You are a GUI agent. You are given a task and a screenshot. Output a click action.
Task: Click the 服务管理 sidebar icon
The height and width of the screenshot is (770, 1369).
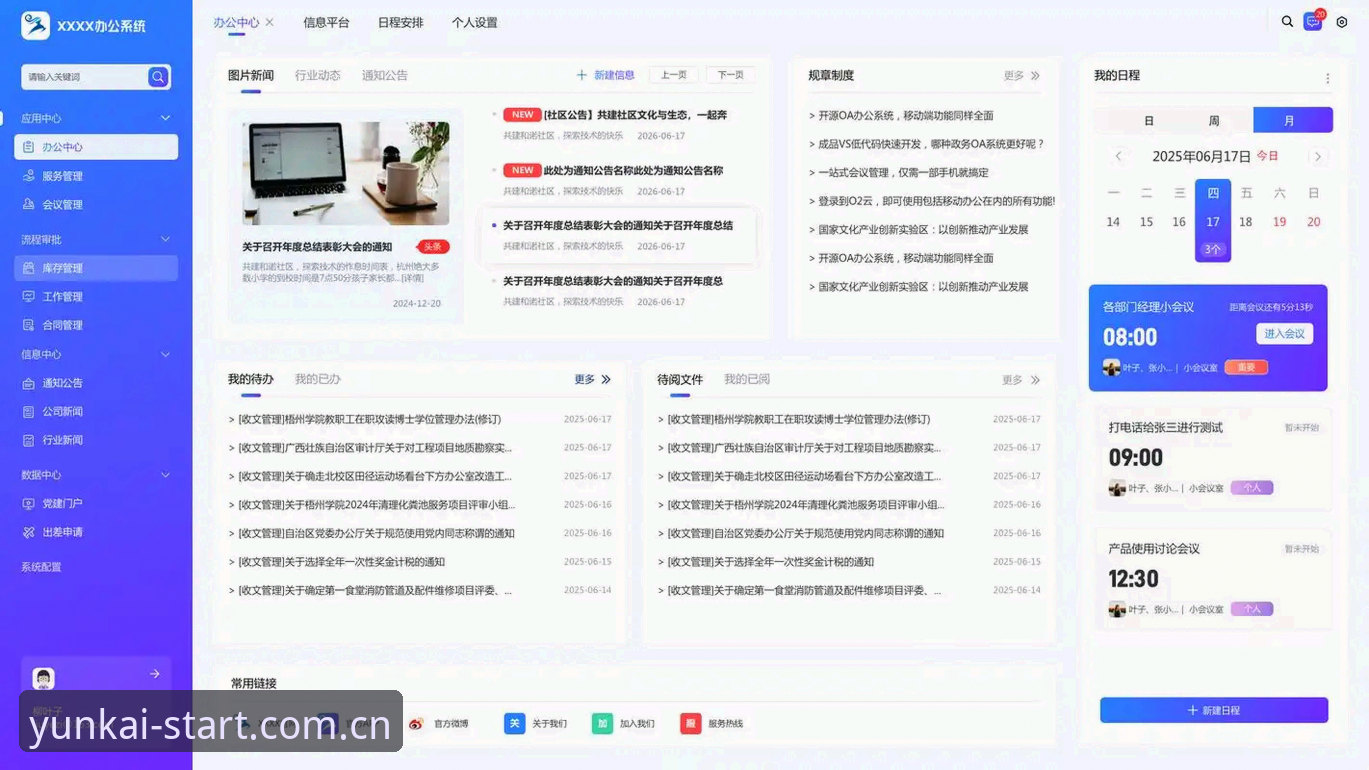(29, 176)
